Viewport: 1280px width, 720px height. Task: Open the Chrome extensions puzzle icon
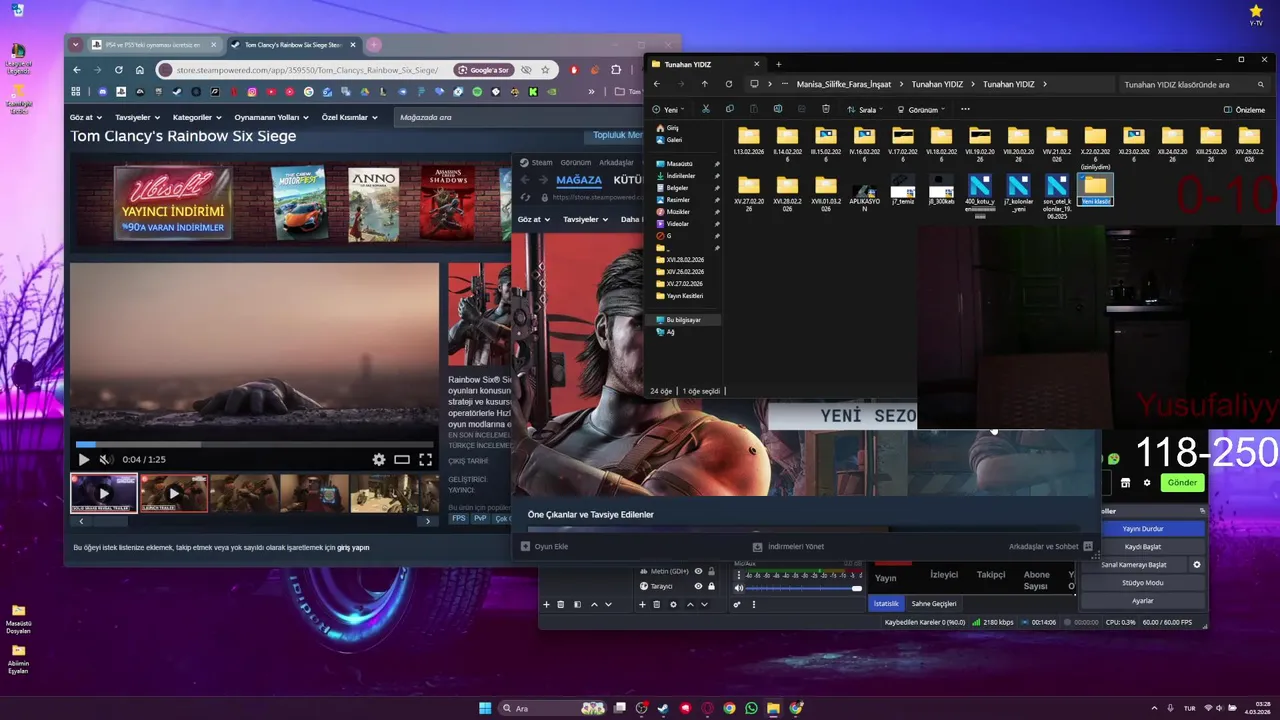point(616,70)
